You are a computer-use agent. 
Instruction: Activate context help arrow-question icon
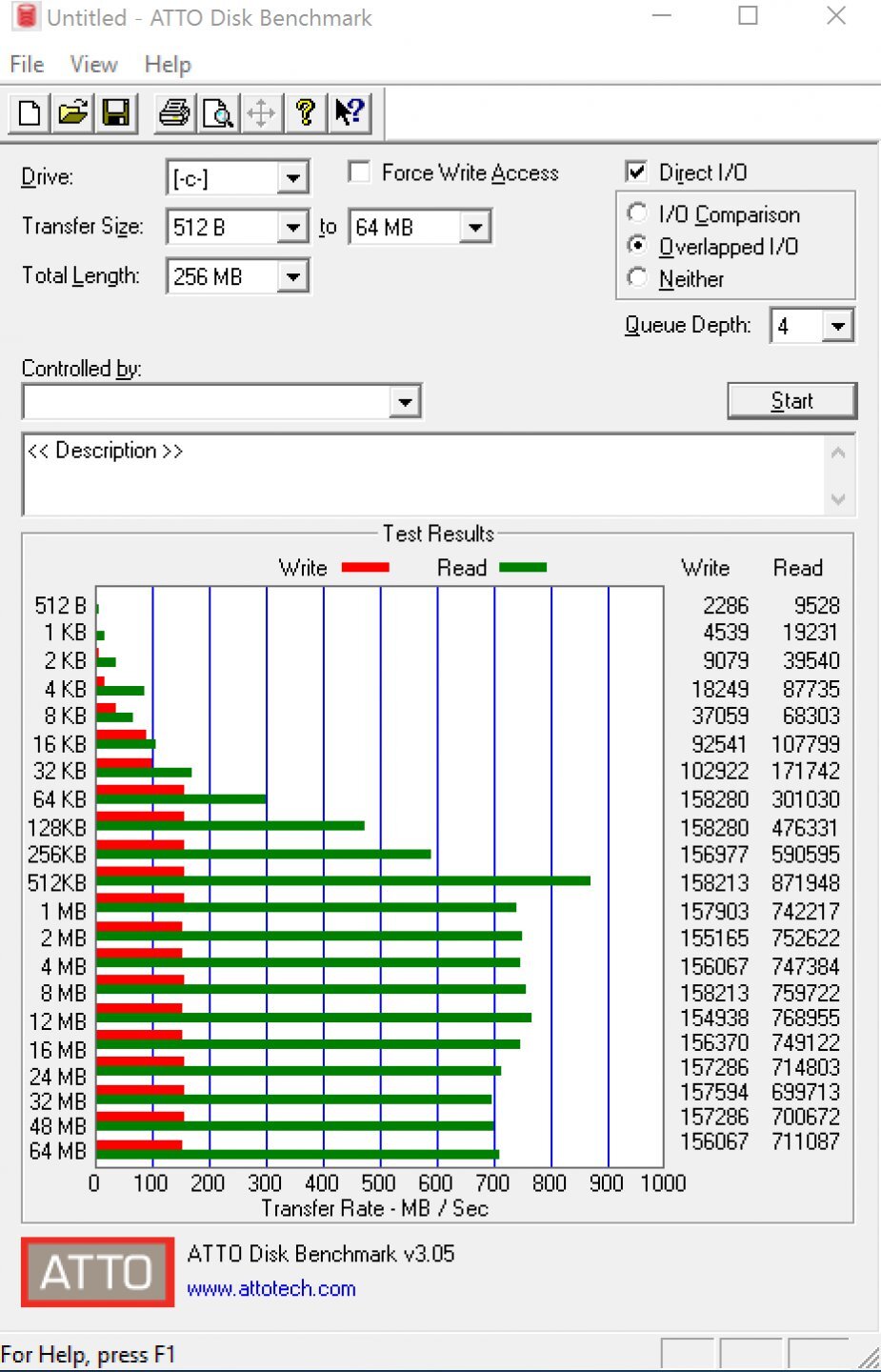click(349, 113)
